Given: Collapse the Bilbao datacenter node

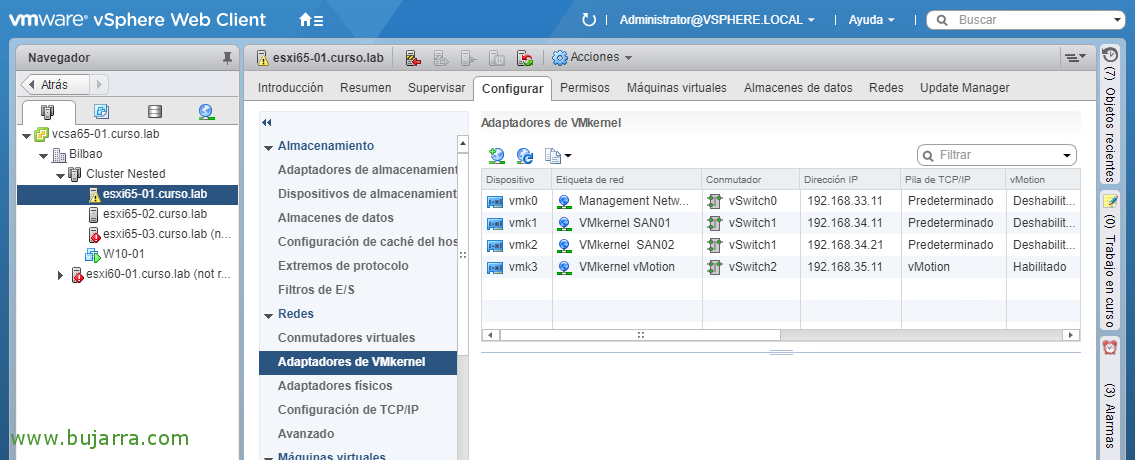Looking at the screenshot, I should [43, 155].
